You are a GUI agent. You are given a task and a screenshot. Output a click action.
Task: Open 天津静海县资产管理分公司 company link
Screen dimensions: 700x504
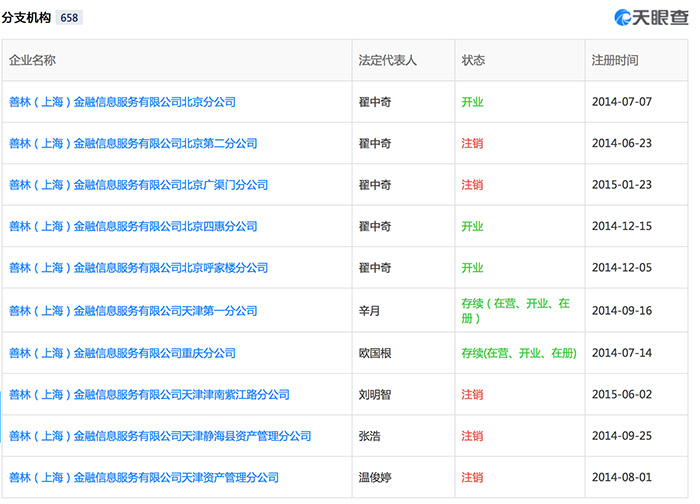[160, 437]
